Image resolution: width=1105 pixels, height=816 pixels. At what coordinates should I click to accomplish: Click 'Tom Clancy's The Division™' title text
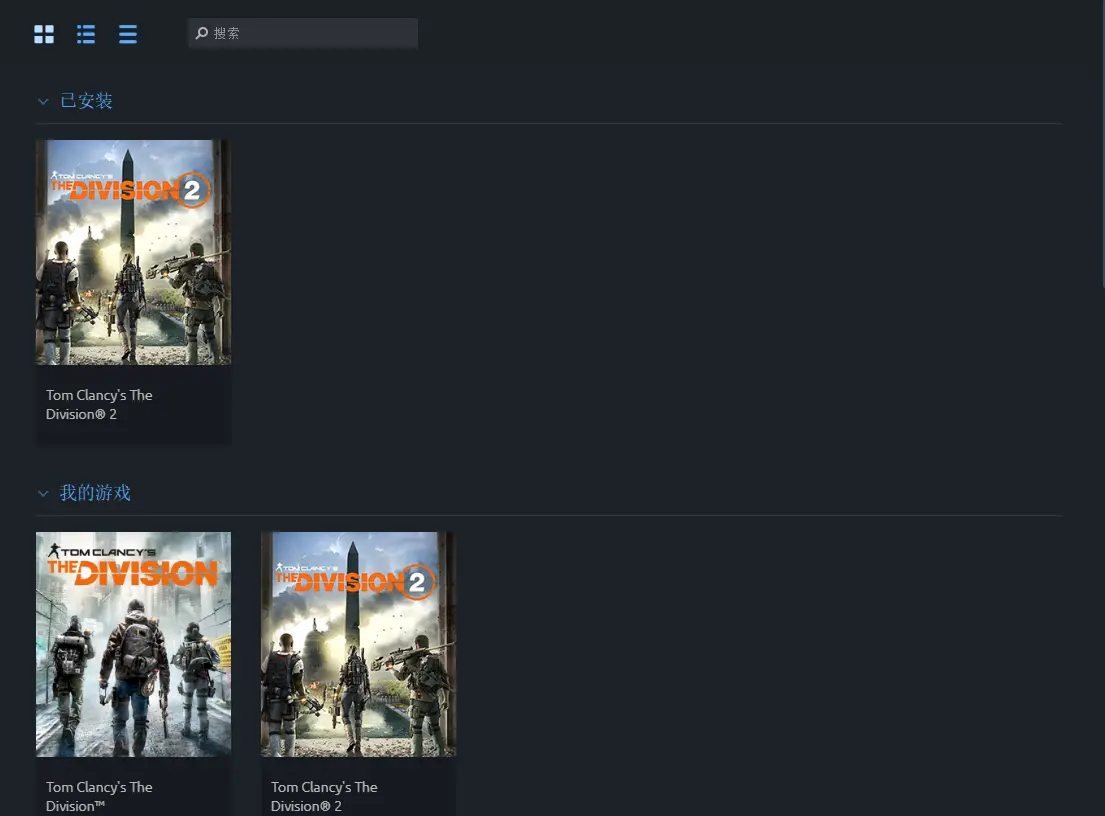(99, 796)
